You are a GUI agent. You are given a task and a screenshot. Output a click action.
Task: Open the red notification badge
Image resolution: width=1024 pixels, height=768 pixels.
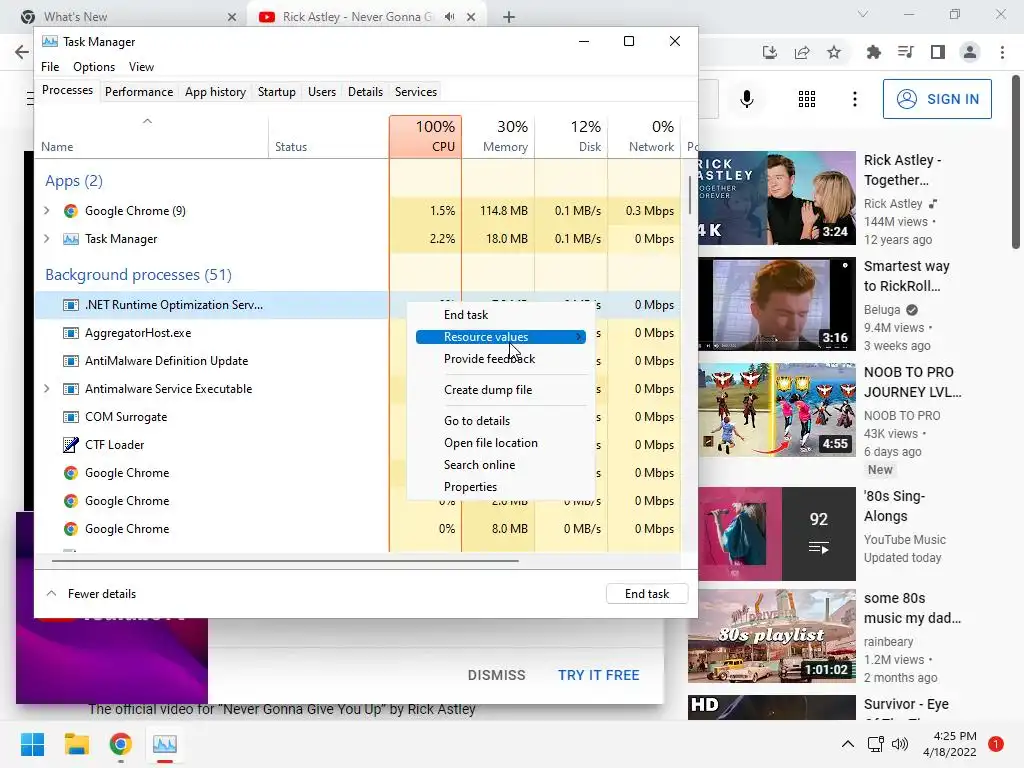pyautogui.click(x=995, y=743)
